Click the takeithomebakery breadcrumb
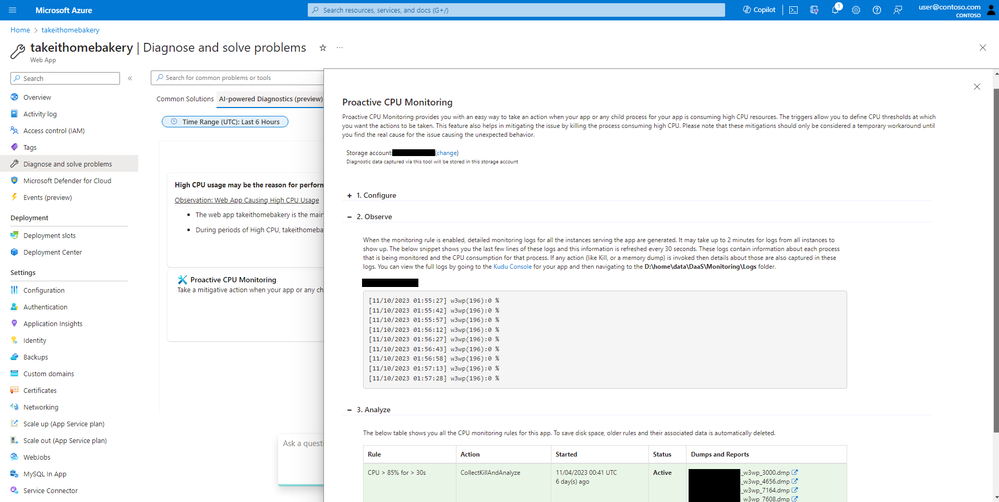999x502 pixels. tap(70, 30)
